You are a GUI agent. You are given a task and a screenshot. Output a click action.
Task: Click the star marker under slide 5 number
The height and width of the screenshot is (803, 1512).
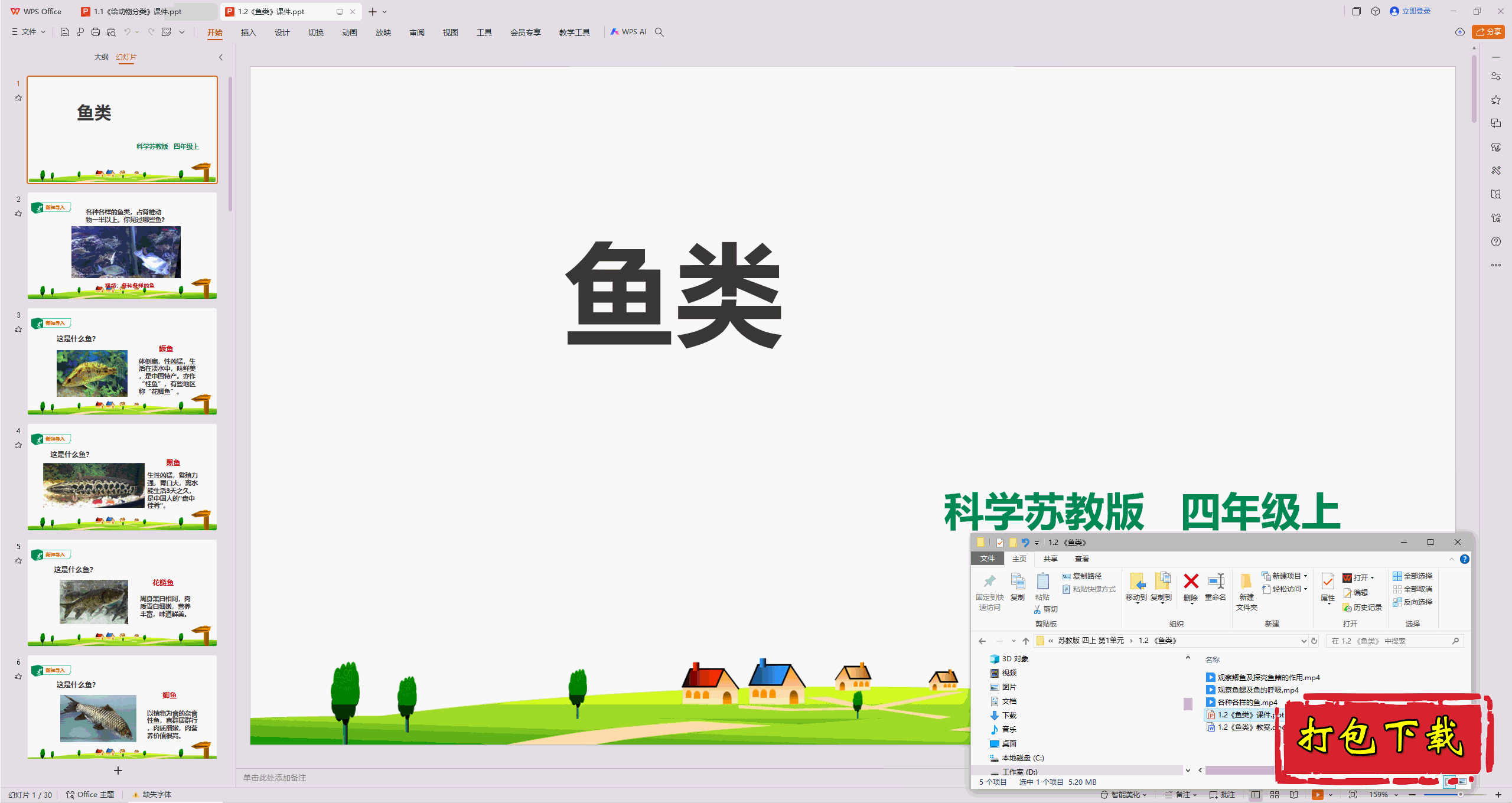tap(18, 561)
